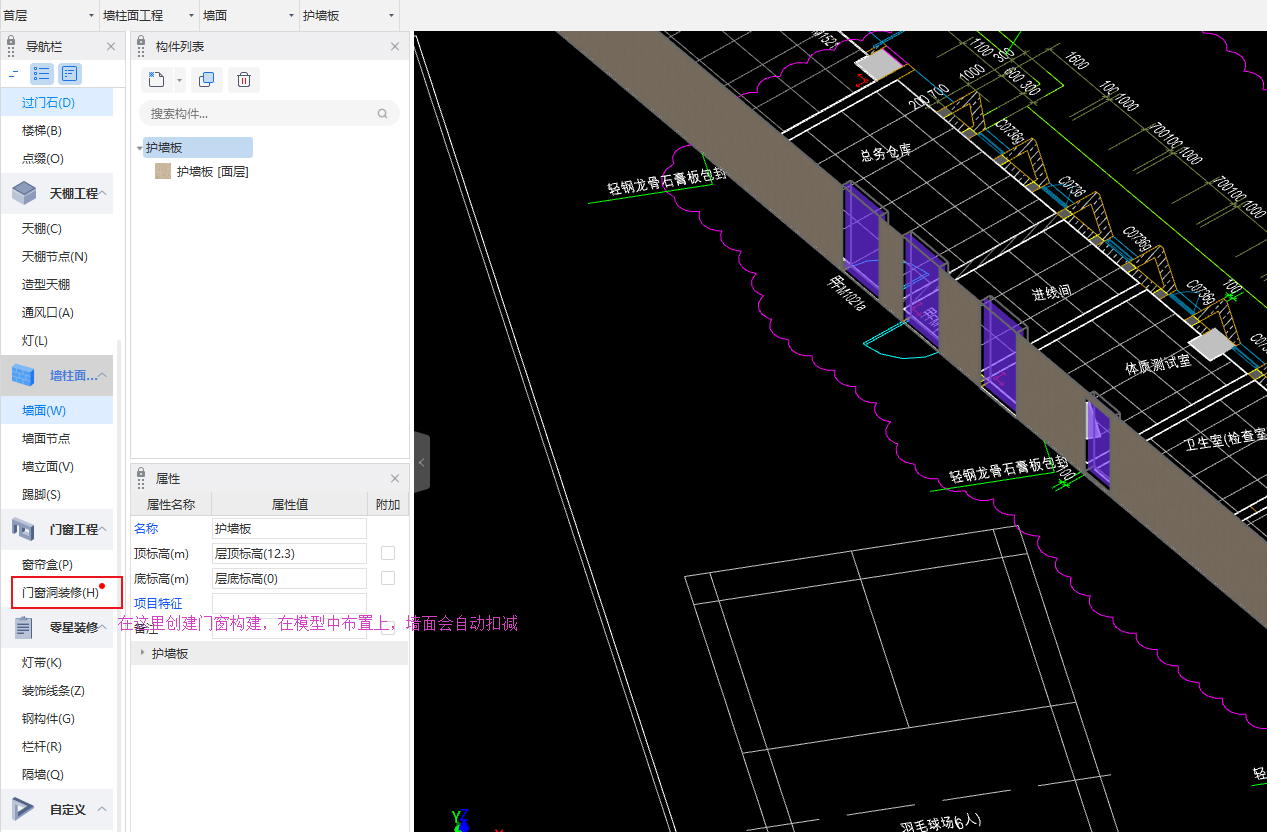This screenshot has width=1267, height=832.
Task: Edit the 底标高 value field
Action: coord(289,578)
